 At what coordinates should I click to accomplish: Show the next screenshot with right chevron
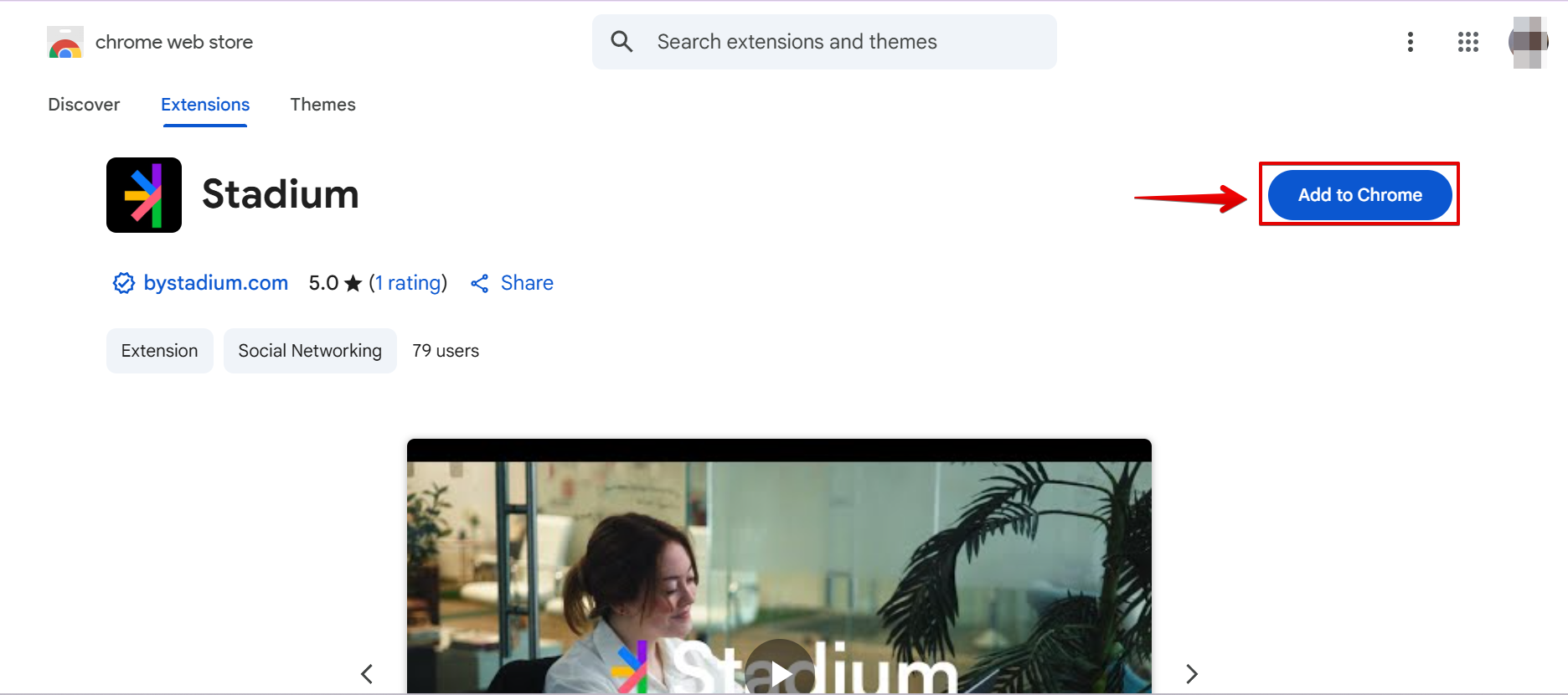pyautogui.click(x=1192, y=674)
